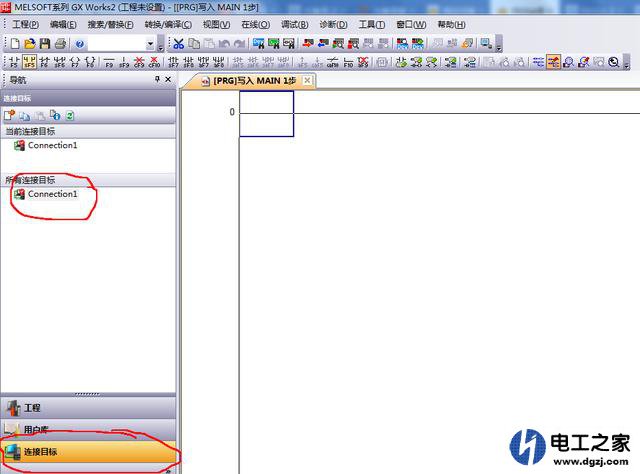
Task: Save the project with floppy disk icon
Action: [44, 44]
